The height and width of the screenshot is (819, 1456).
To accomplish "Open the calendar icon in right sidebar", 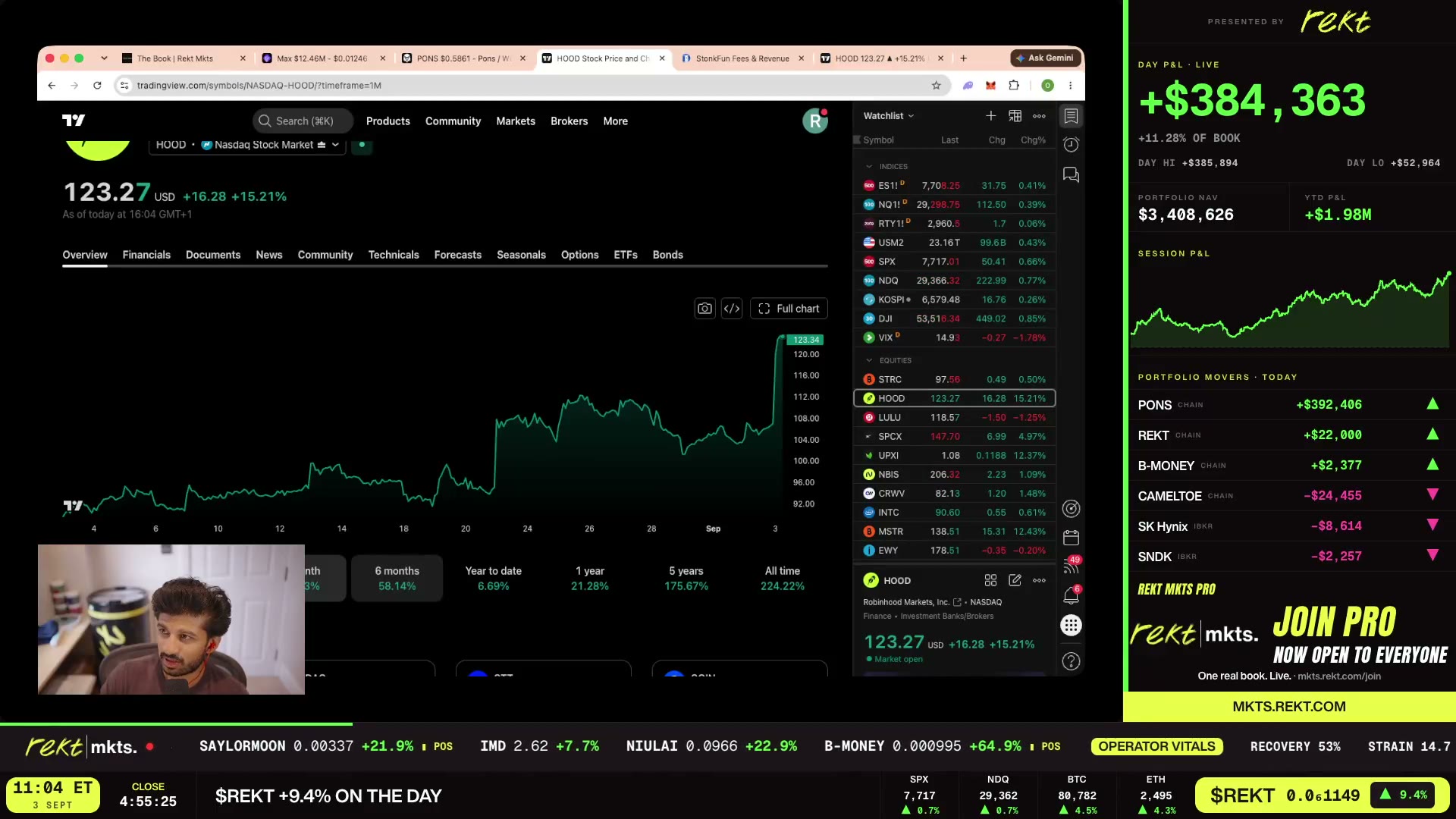I will (x=1071, y=538).
